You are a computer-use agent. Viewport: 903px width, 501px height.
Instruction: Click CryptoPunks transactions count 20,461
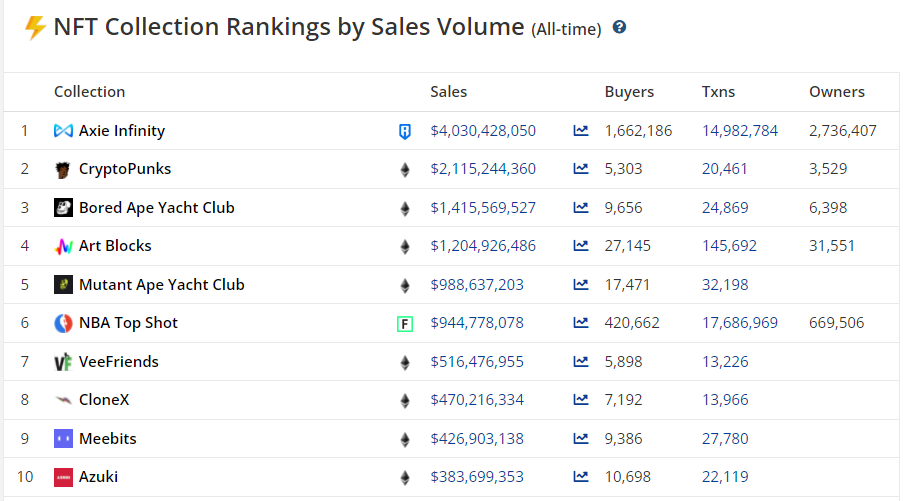coord(724,169)
